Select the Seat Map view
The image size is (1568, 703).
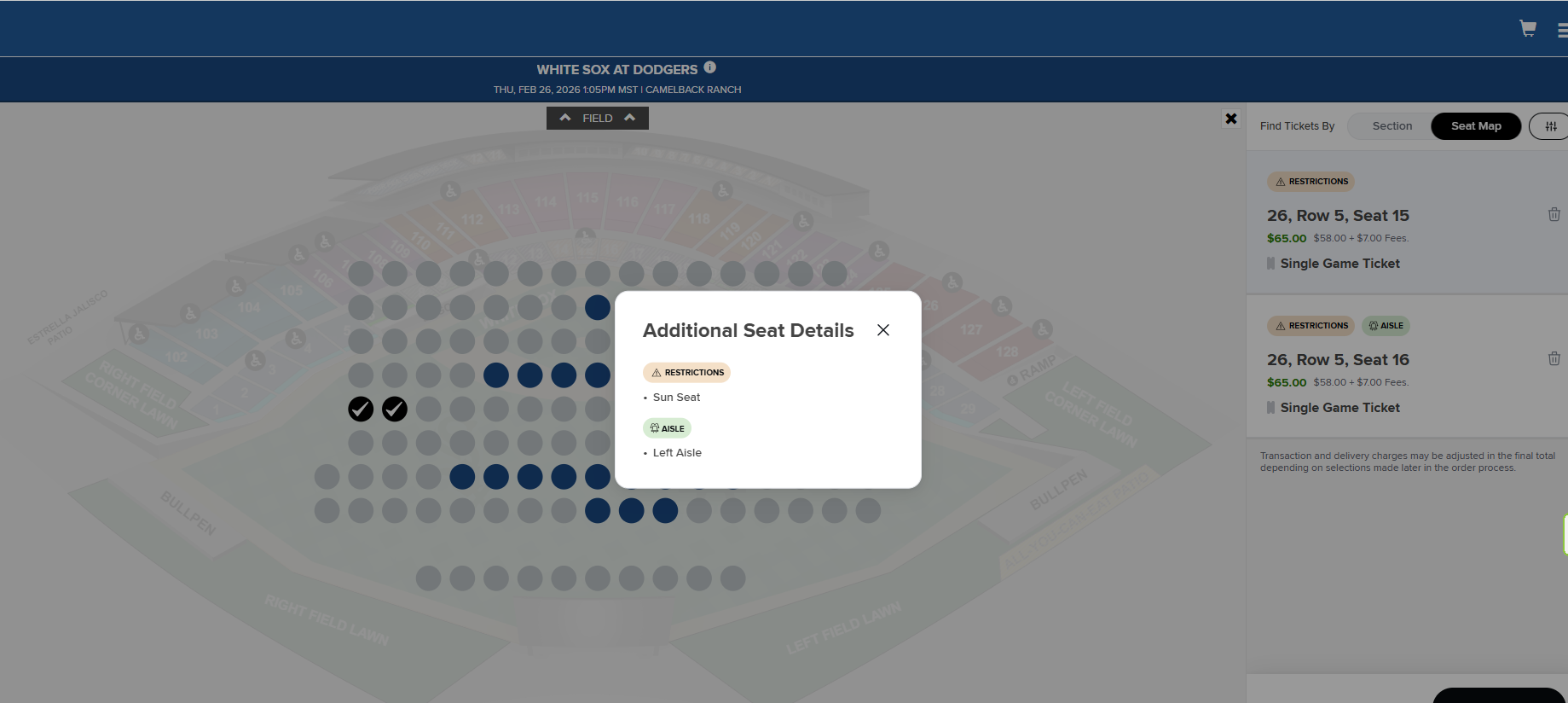click(1475, 126)
